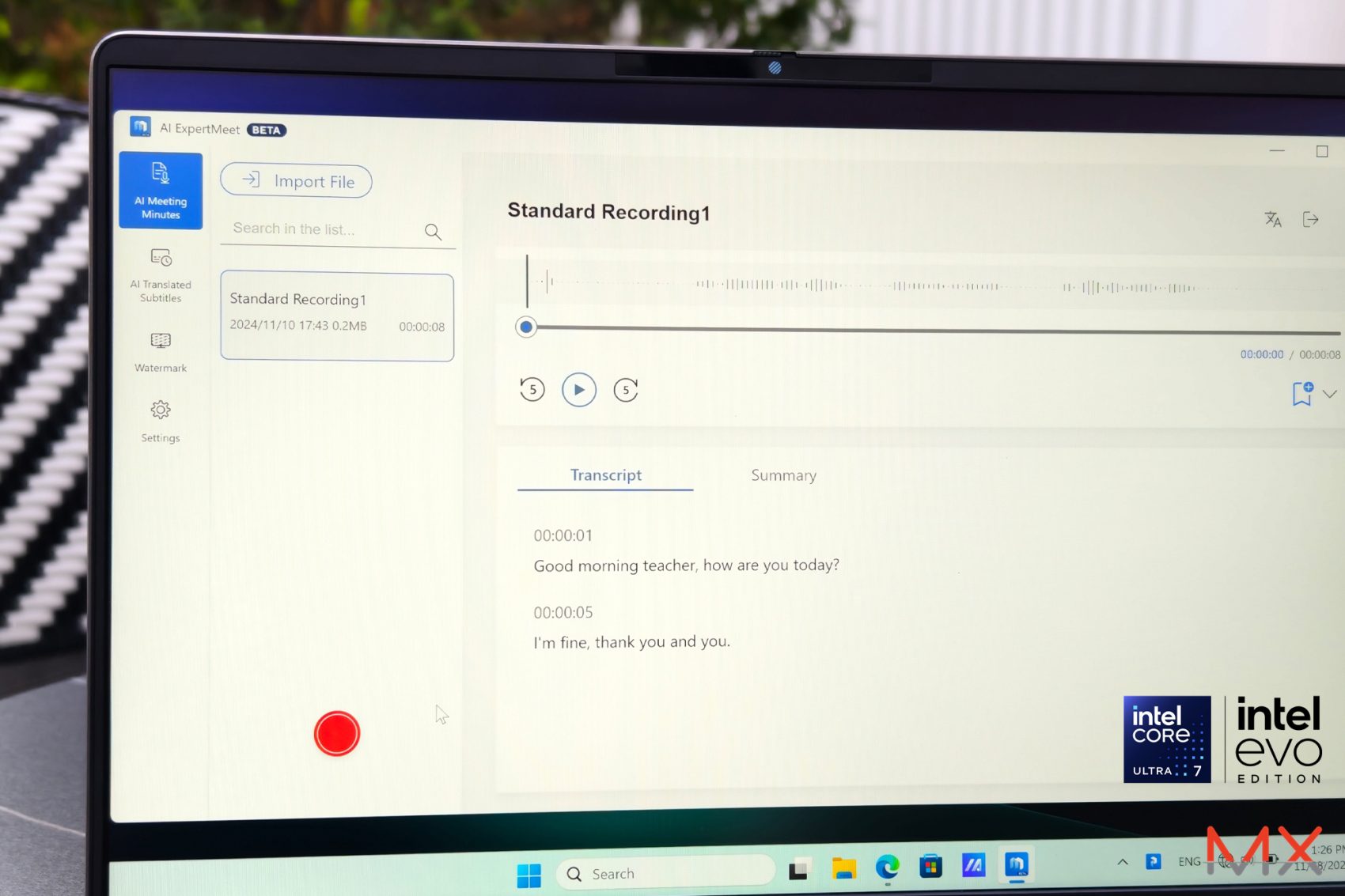Click the translate language icon
The image size is (1345, 896).
click(x=1272, y=219)
